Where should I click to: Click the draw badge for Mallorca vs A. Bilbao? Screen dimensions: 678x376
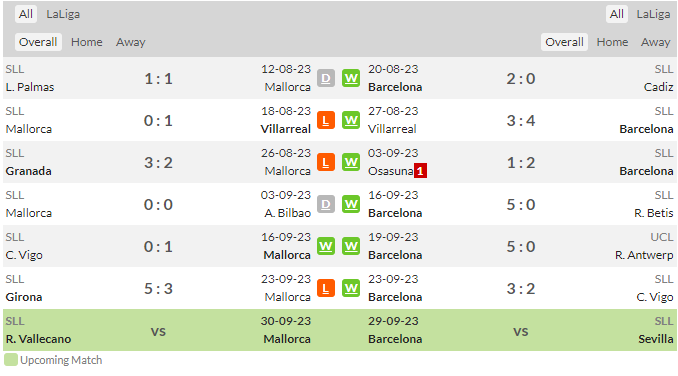coord(326,204)
